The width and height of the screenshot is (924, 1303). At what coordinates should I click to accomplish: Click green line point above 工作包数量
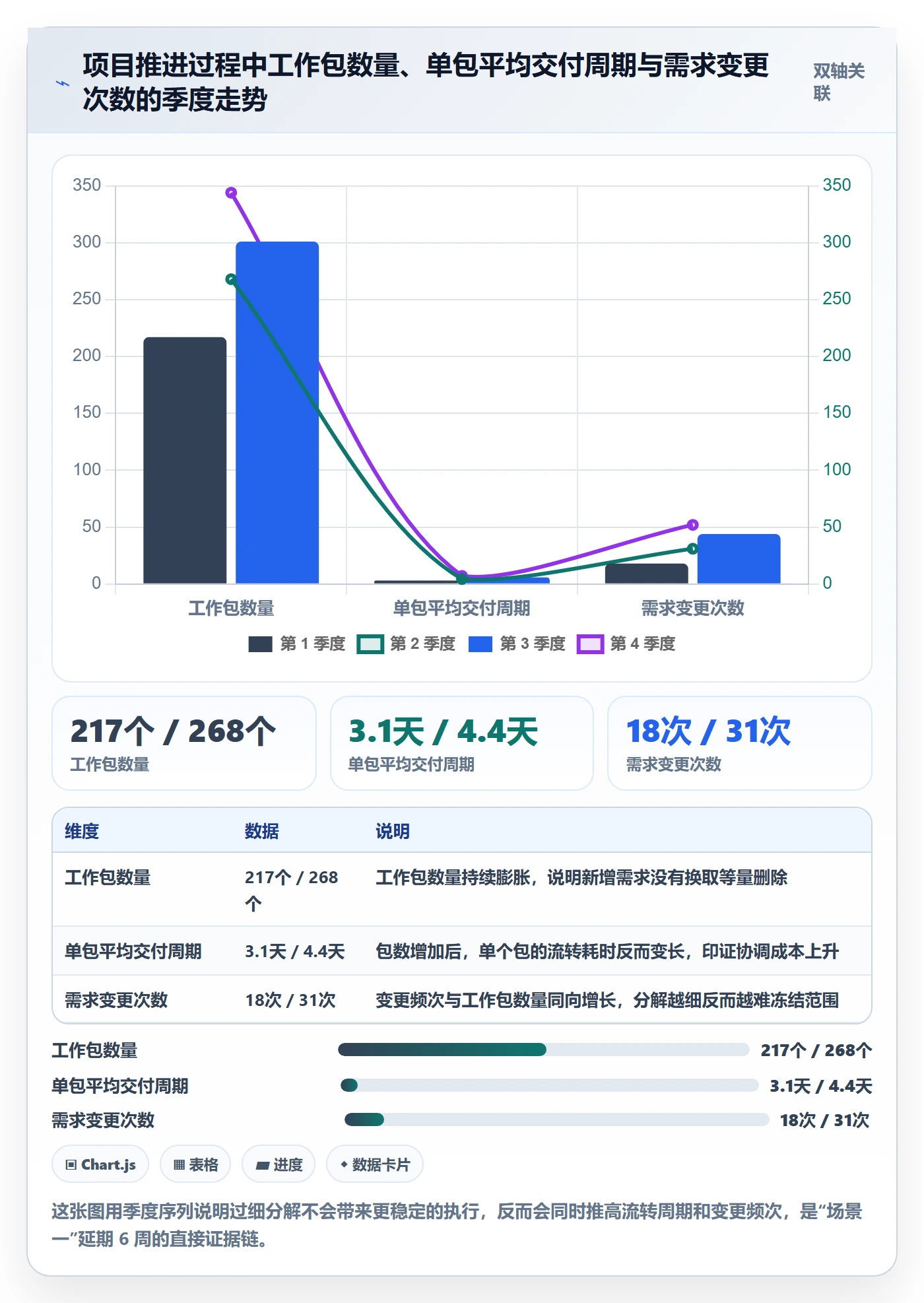tap(231, 279)
